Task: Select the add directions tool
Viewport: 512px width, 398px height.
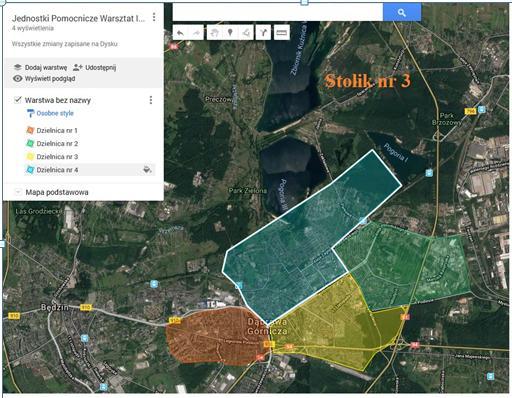Action: click(x=263, y=33)
